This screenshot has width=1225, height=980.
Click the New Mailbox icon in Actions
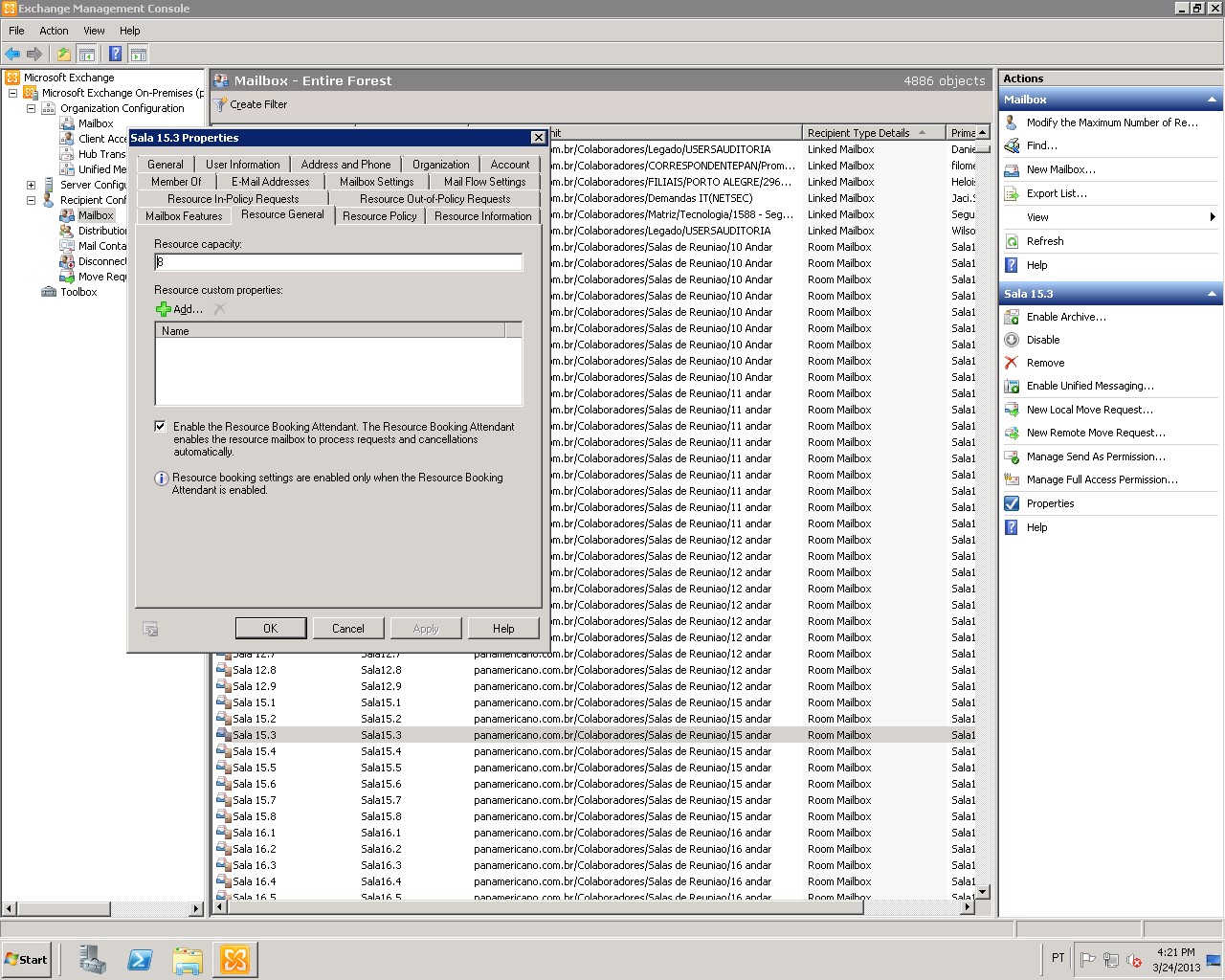1012,169
